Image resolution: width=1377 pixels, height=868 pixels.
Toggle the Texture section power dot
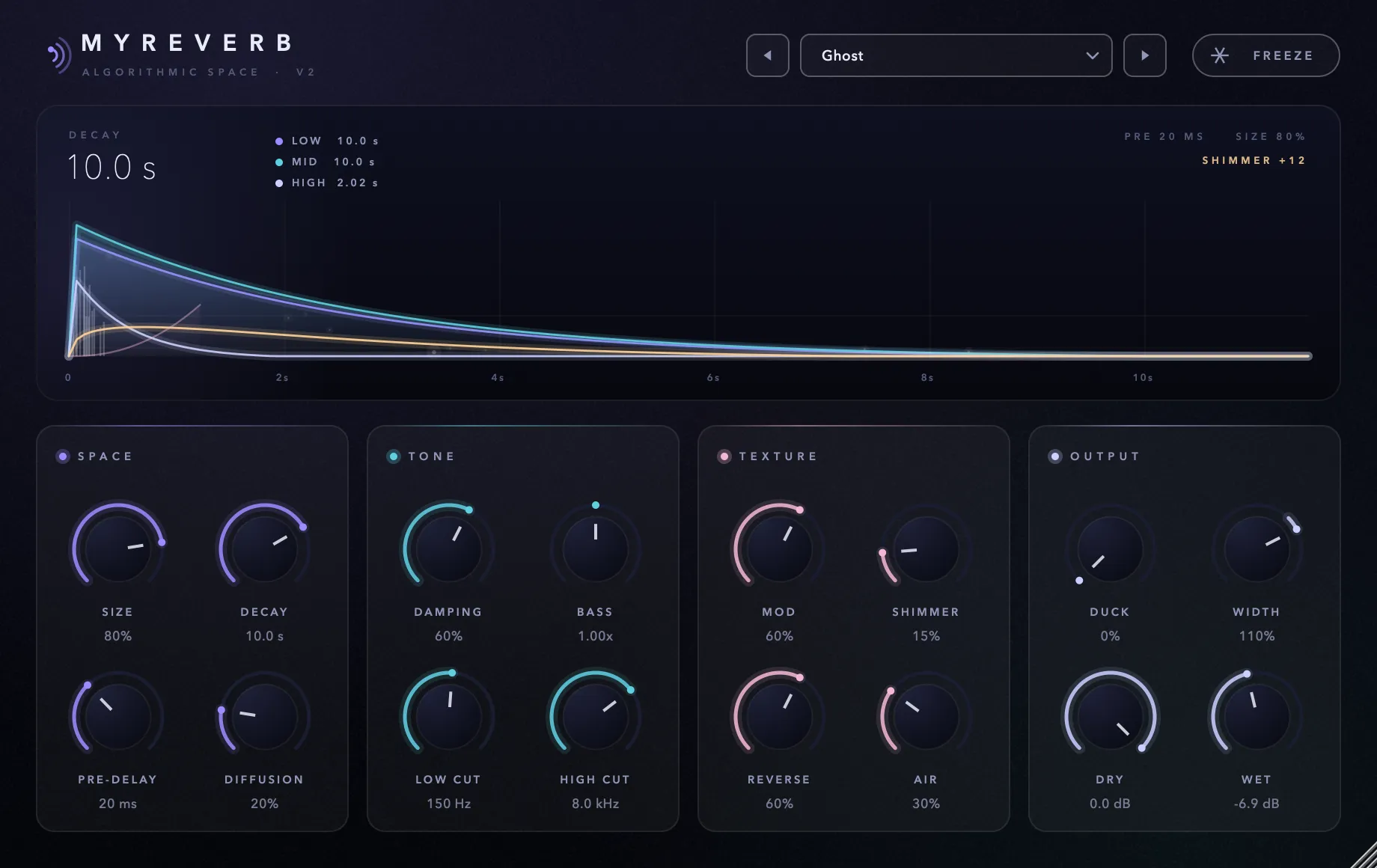coord(724,456)
